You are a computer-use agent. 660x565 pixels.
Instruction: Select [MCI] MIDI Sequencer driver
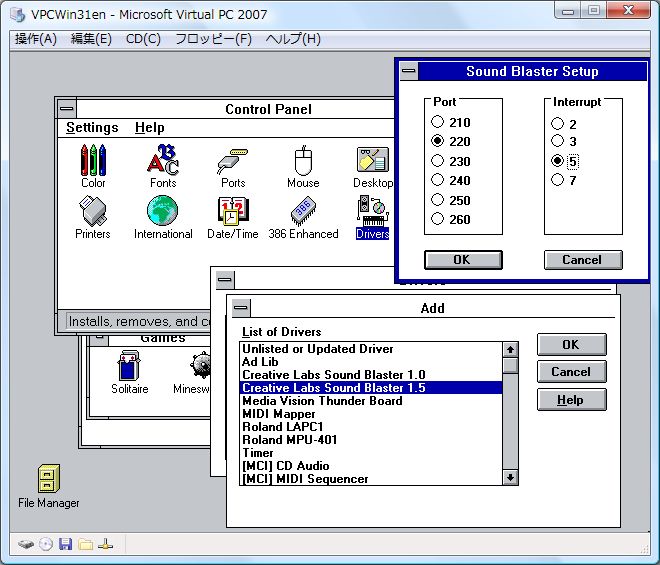[371, 479]
